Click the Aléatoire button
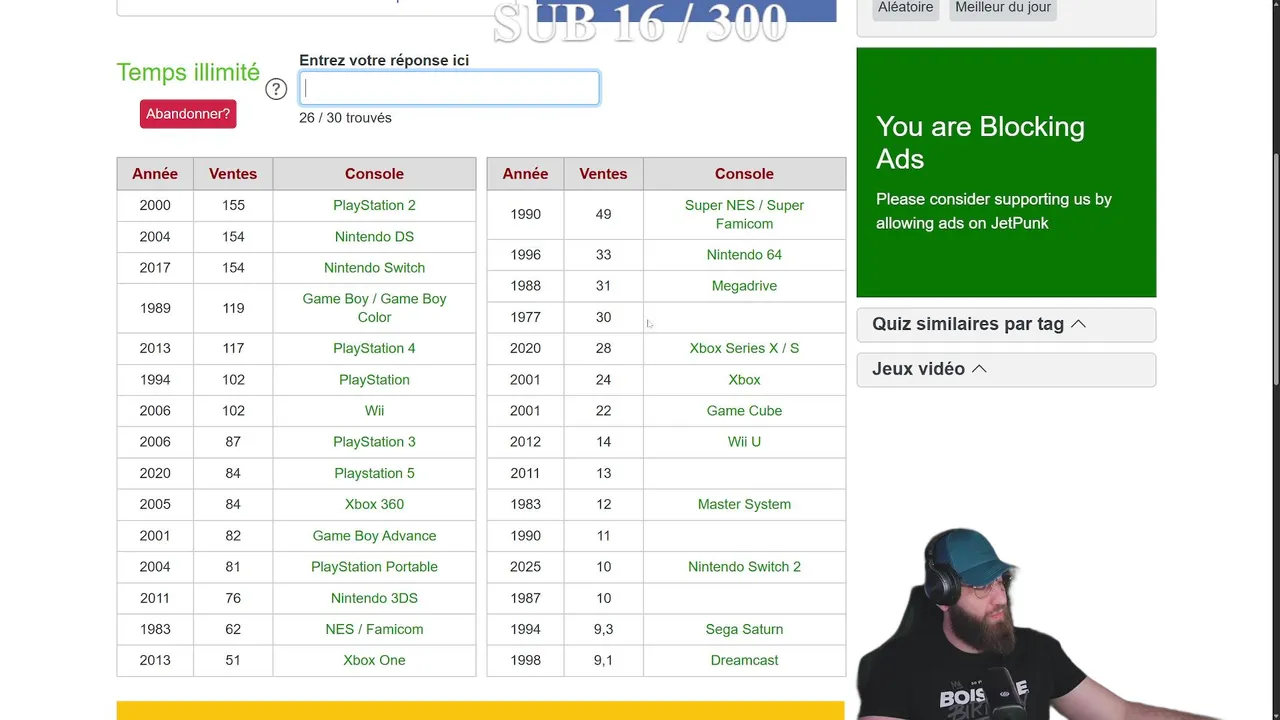Screen dimensions: 1280x720 point(905,8)
